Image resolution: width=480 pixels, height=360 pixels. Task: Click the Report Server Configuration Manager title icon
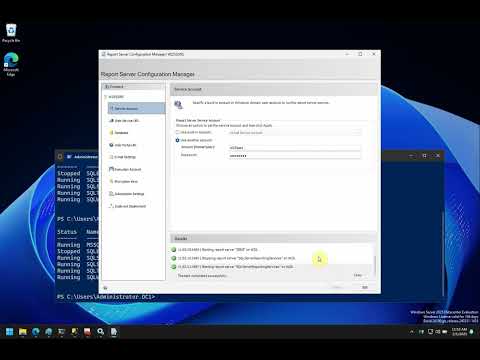[x=103, y=54]
